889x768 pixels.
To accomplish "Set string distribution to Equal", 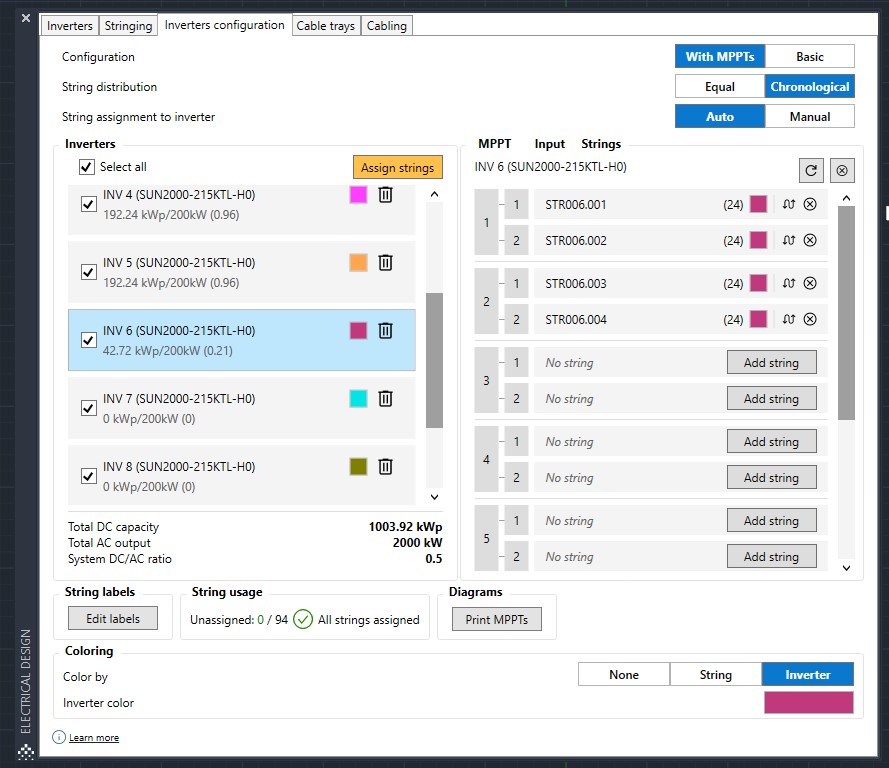I will [719, 87].
